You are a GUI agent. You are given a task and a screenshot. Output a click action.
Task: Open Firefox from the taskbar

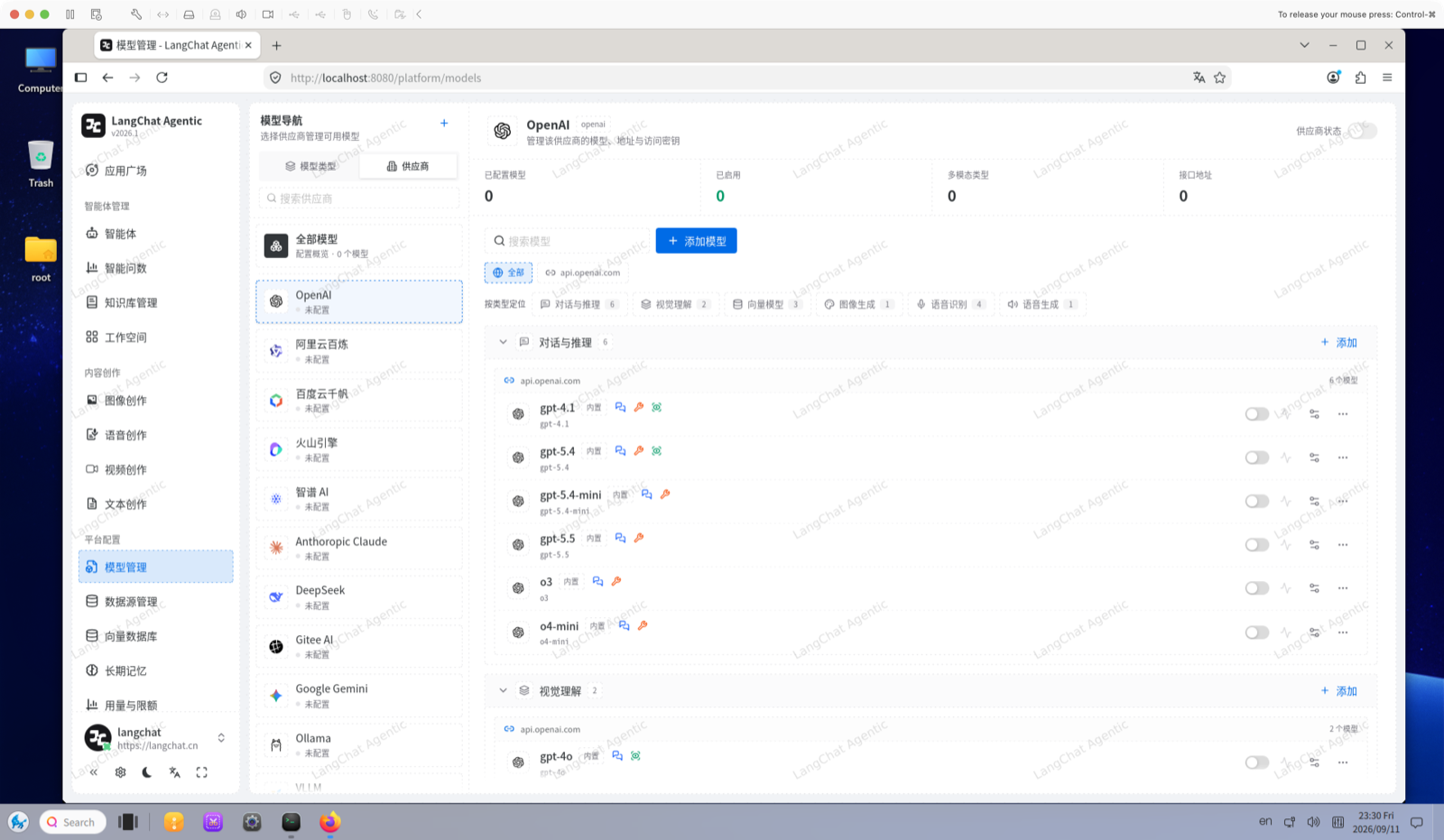pyautogui.click(x=330, y=822)
